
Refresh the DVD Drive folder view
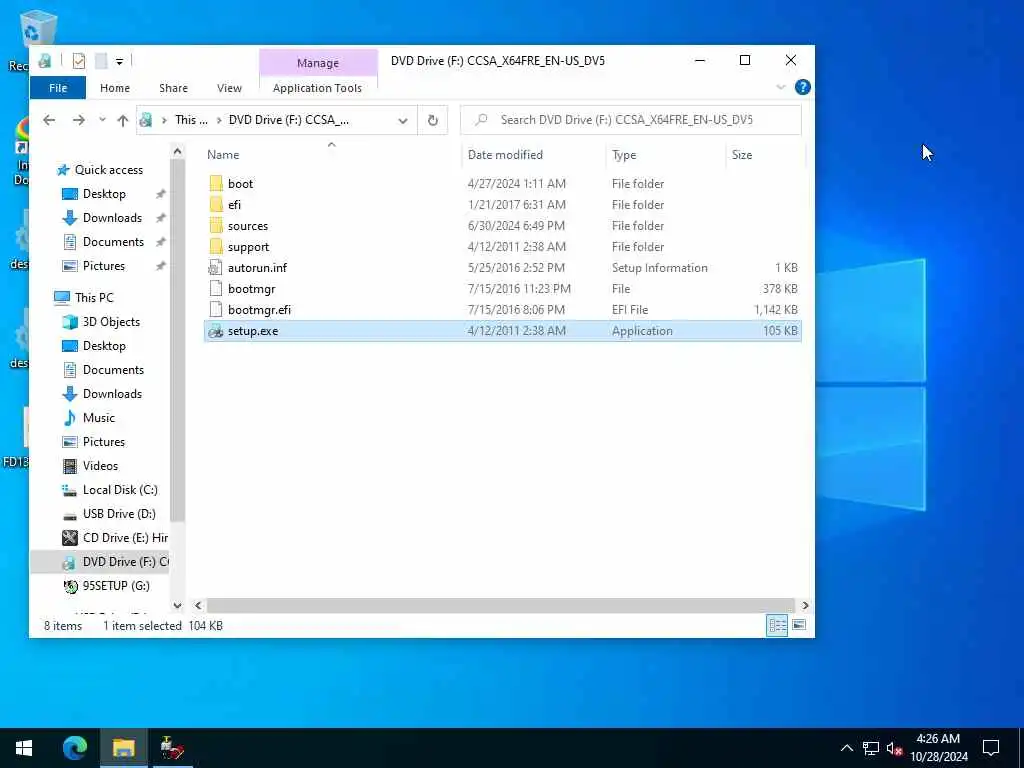pos(432,120)
